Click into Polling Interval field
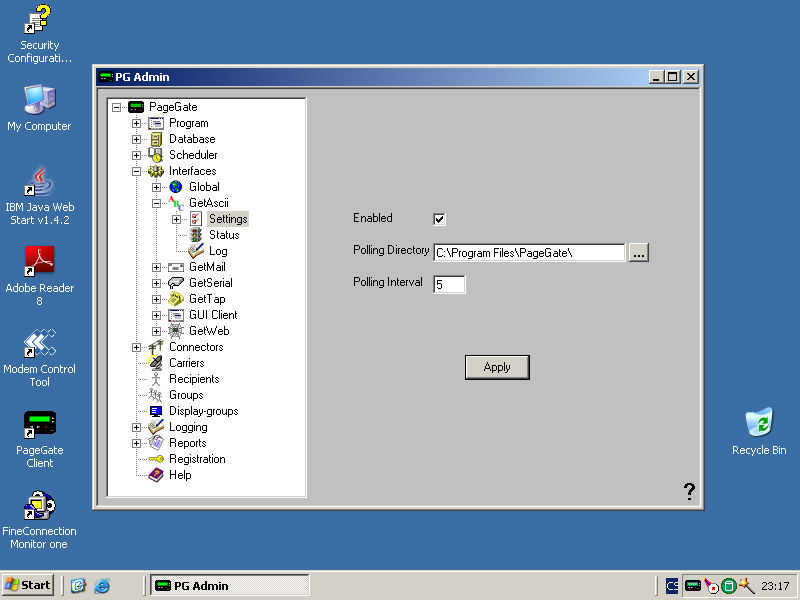The width and height of the screenshot is (800, 600). 449,284
